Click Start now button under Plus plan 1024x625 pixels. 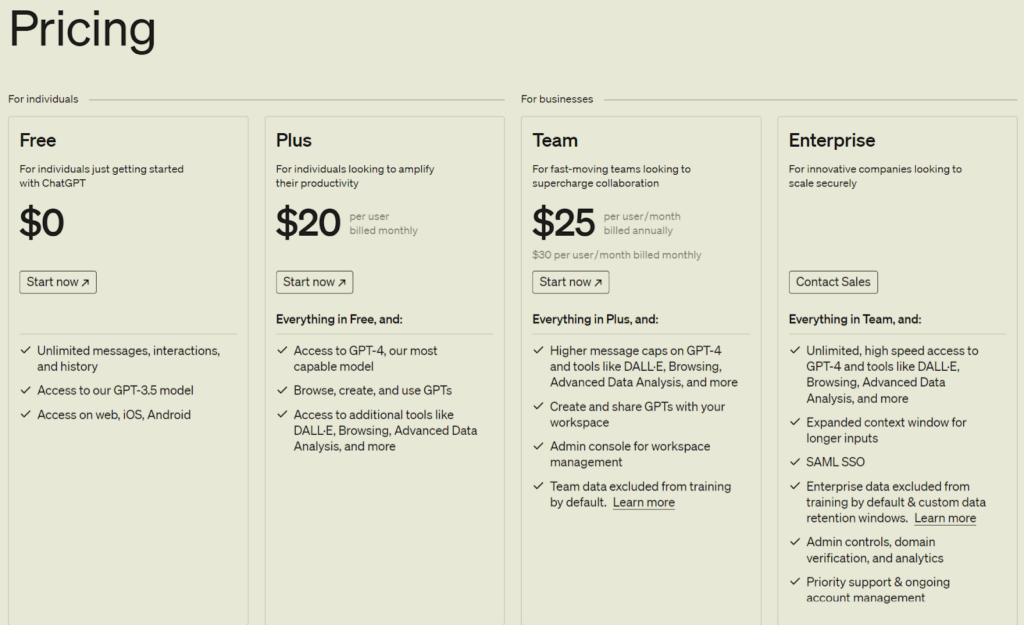tap(314, 282)
